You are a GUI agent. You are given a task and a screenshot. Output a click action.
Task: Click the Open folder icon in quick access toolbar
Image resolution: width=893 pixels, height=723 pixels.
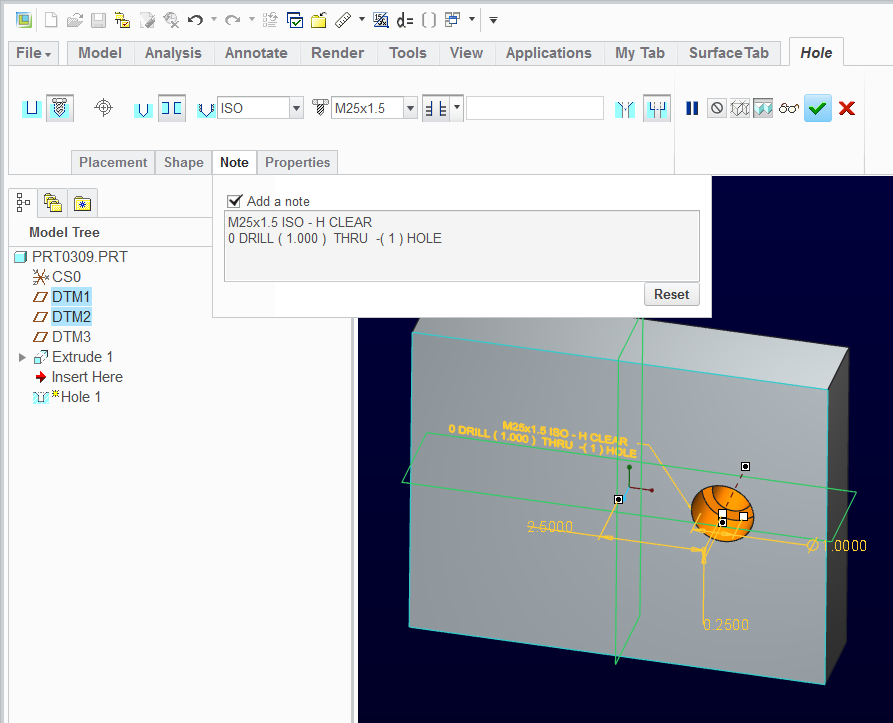pyautogui.click(x=75, y=20)
